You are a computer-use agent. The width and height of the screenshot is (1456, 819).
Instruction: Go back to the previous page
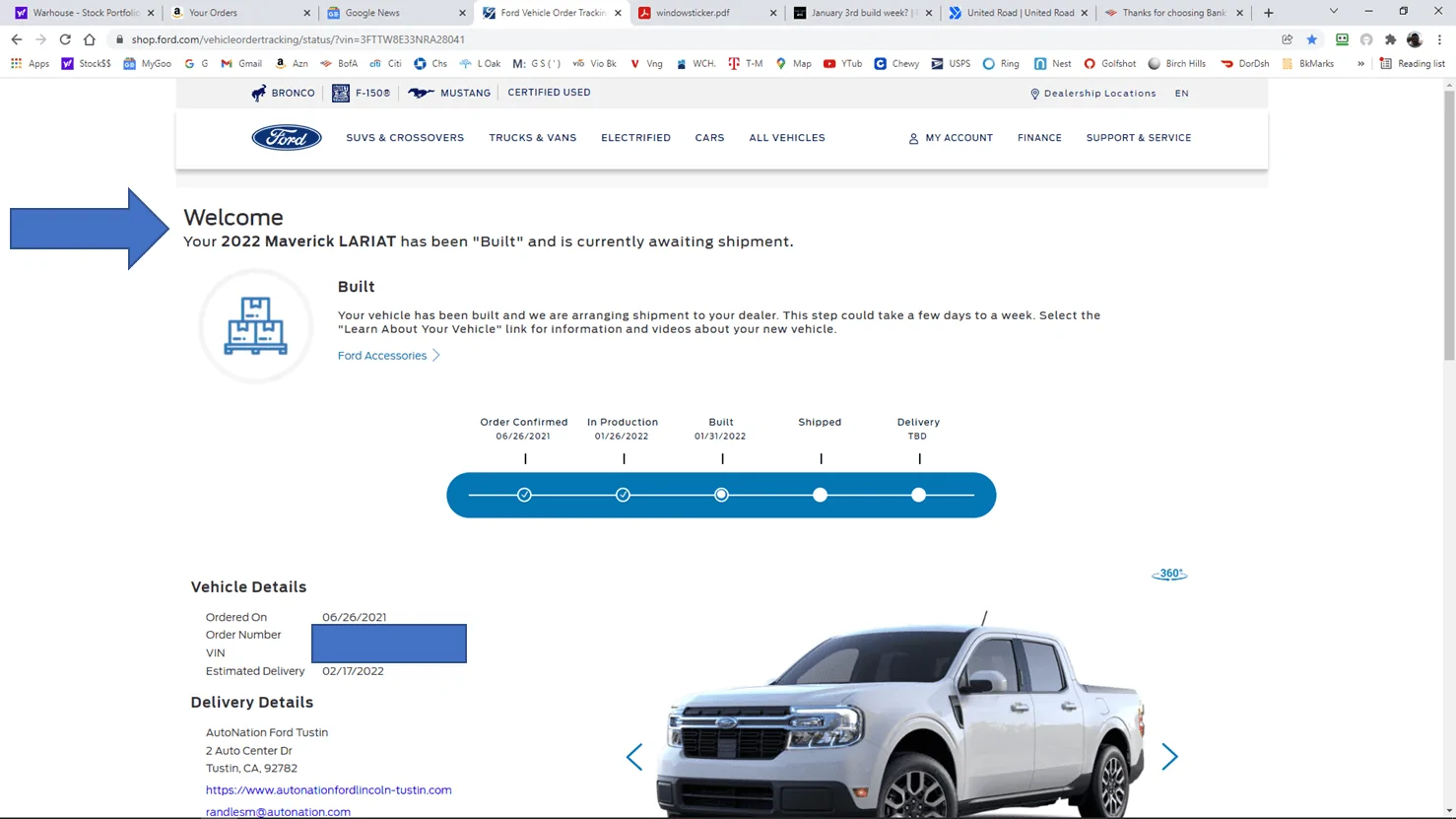pyautogui.click(x=17, y=39)
